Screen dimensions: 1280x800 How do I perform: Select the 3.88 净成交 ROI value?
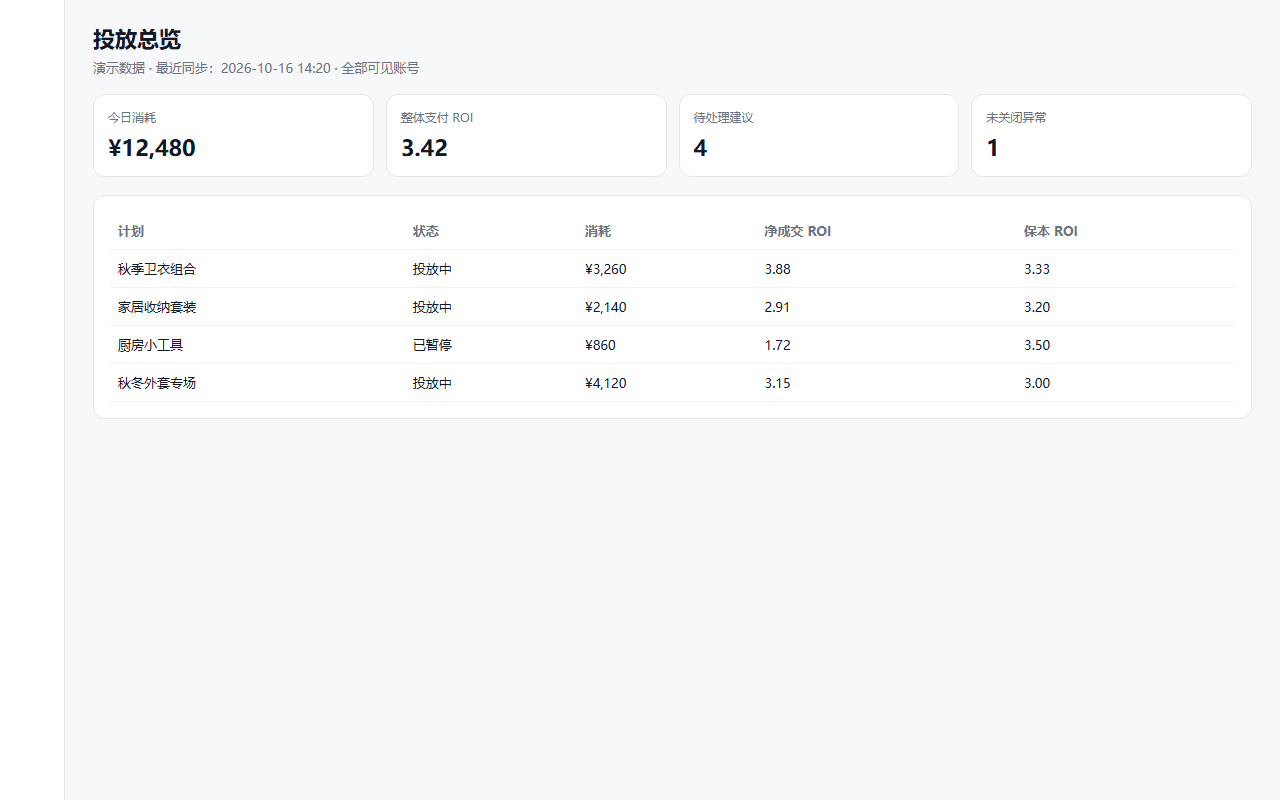[x=777, y=269]
